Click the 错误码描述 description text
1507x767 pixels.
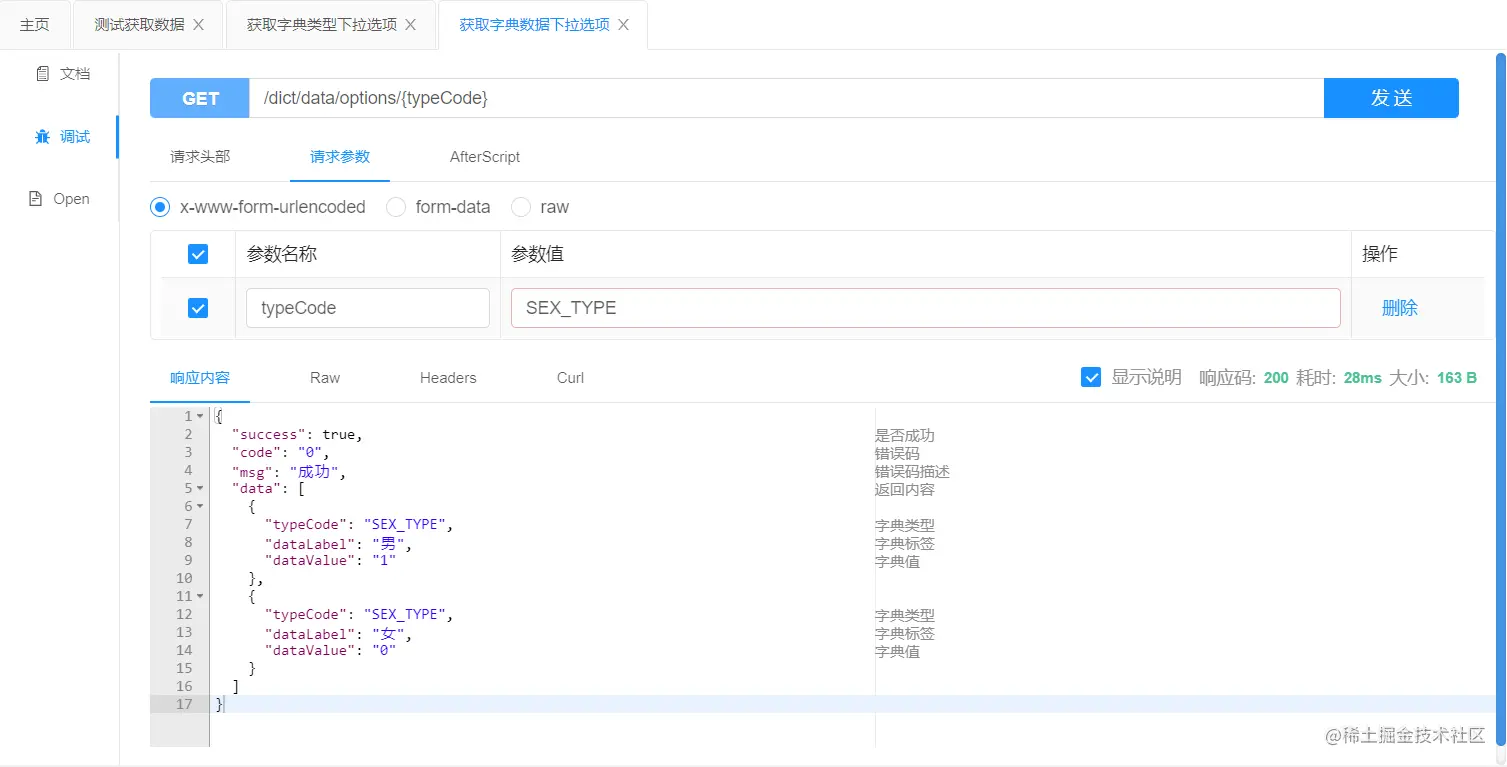point(913,472)
